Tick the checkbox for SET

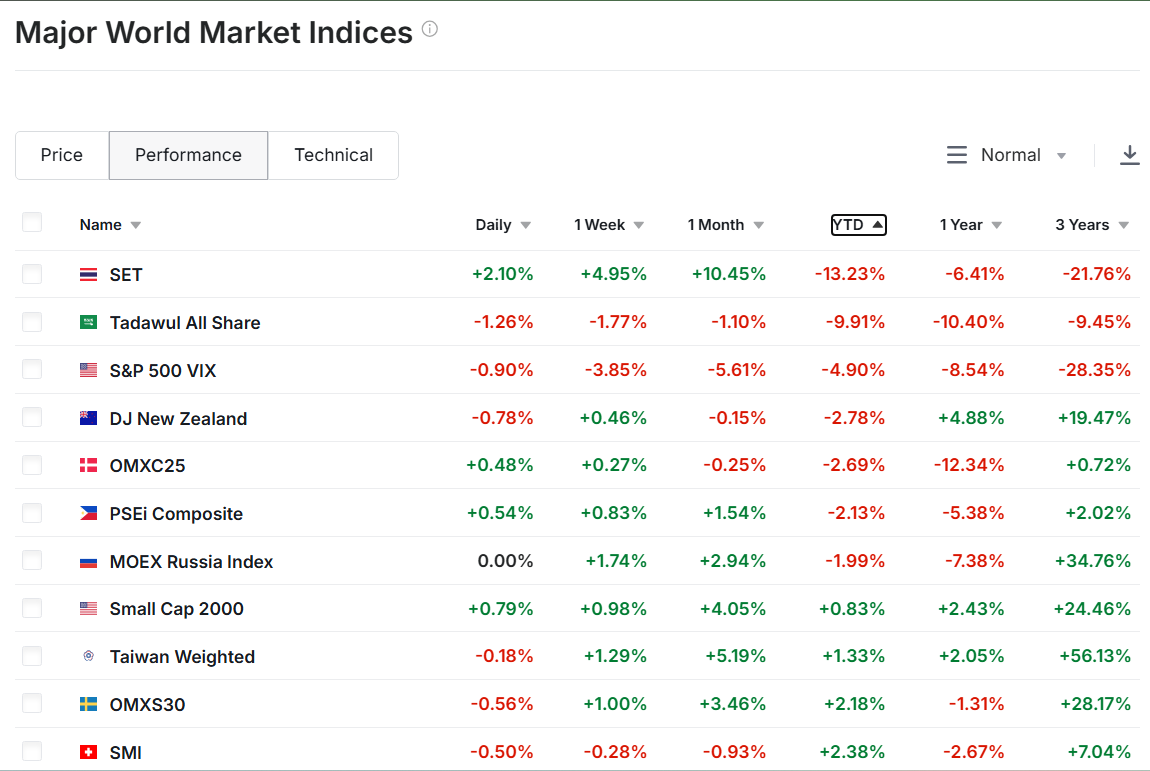[x=32, y=274]
